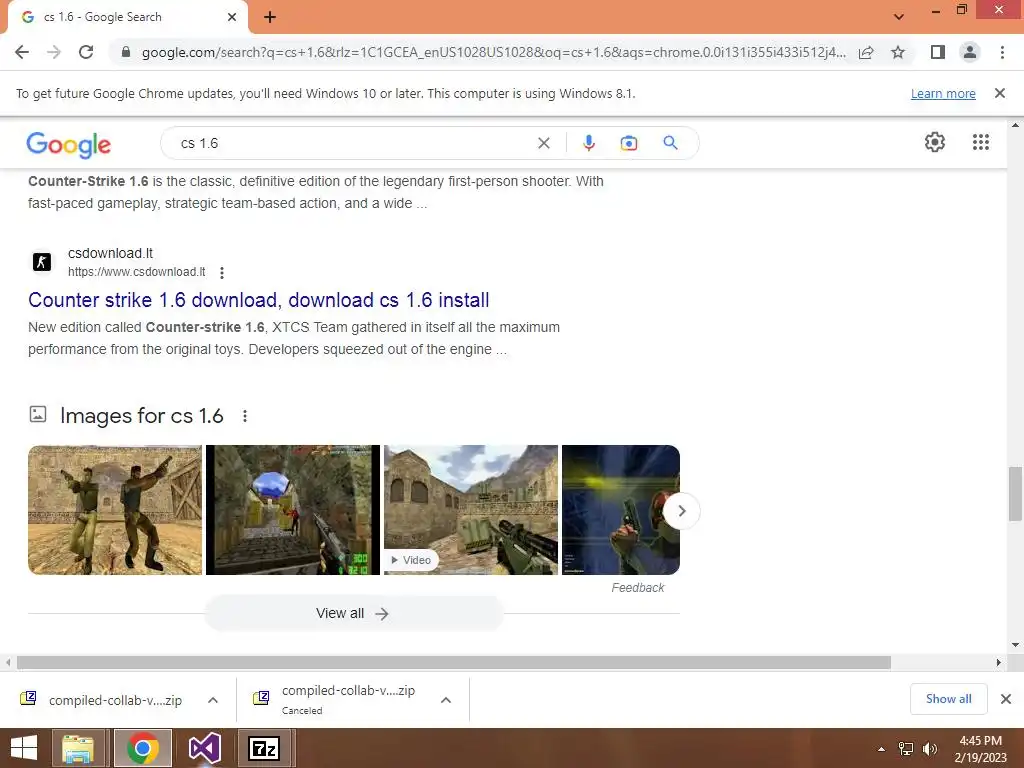
Task: Open the three-dot menu beside Images heading
Action: click(245, 416)
